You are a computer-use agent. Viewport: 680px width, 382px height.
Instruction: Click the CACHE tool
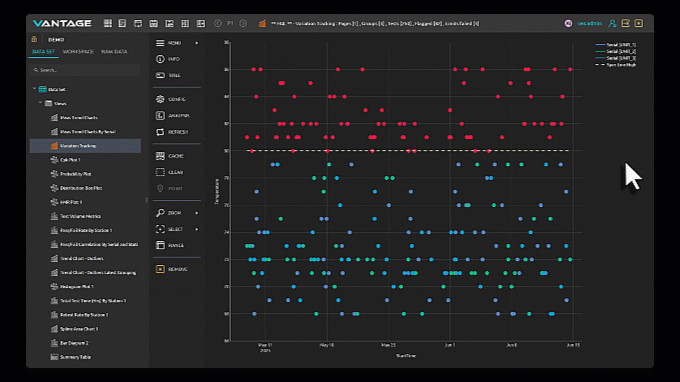(x=170, y=156)
